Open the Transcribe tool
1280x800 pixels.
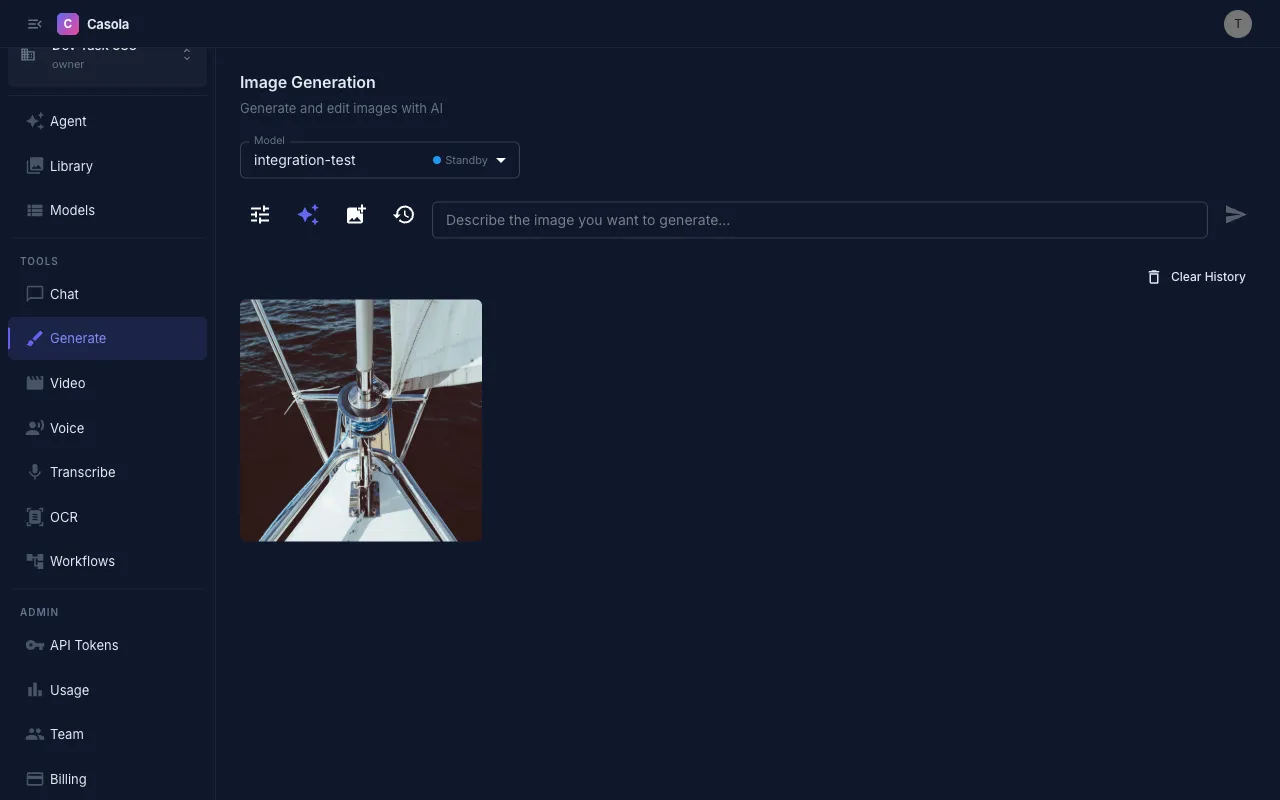(82, 471)
